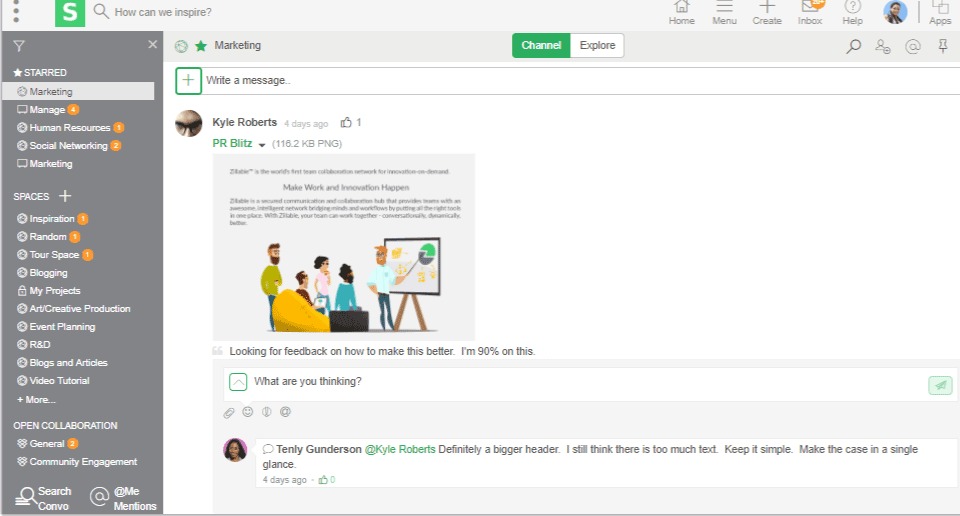
Task: Open Community Engagement space
Action: 83,462
